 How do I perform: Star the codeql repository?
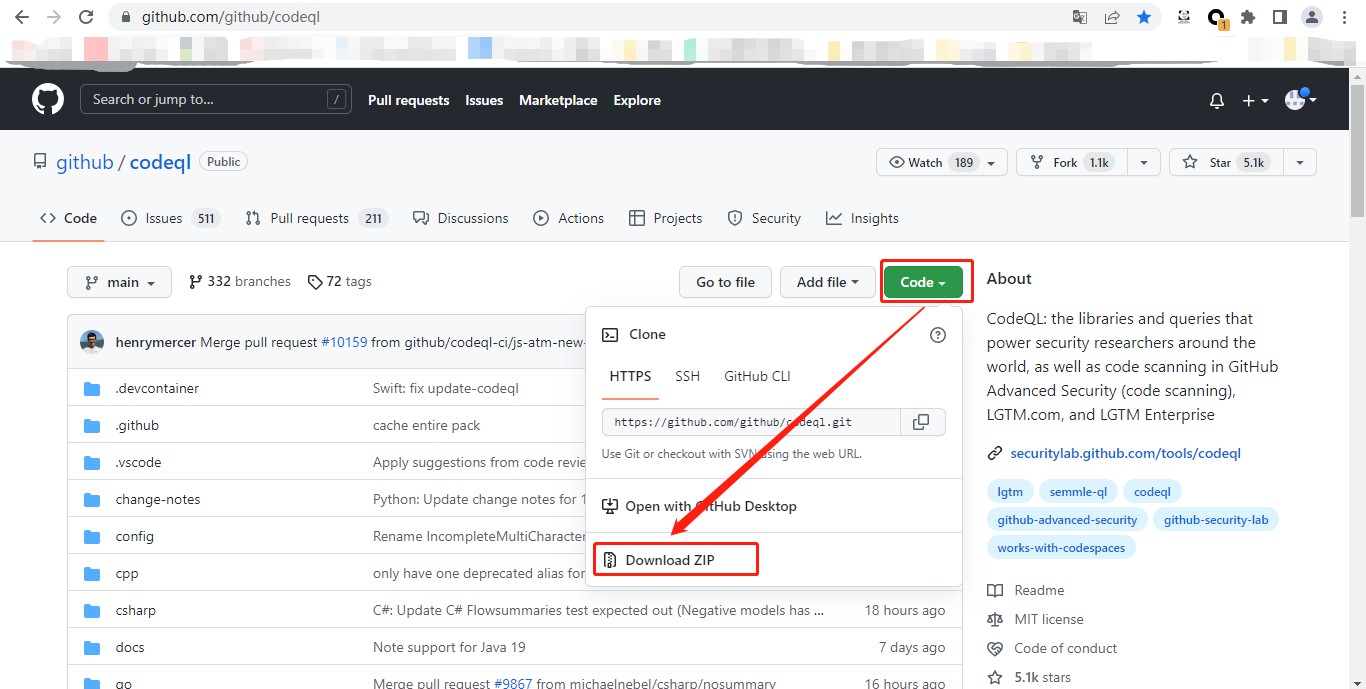(1227, 162)
